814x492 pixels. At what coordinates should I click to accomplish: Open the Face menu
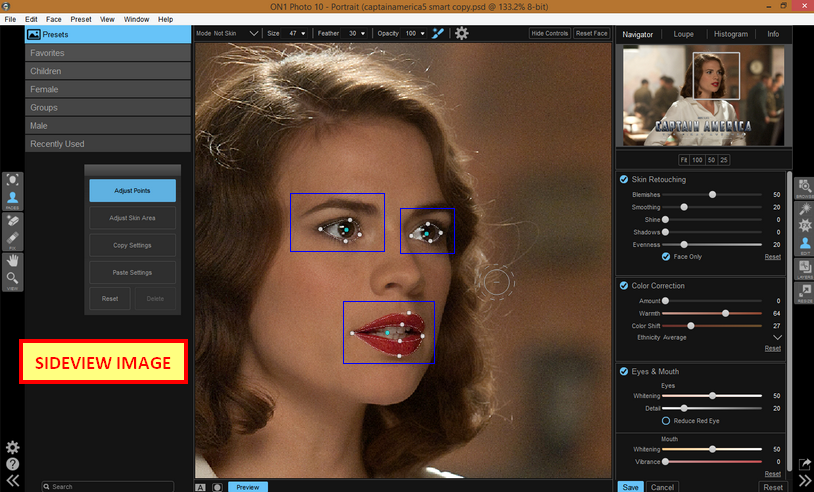[x=53, y=19]
